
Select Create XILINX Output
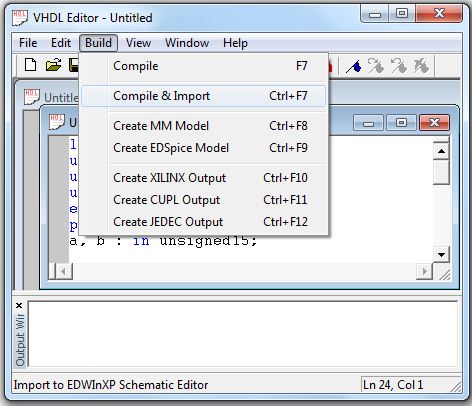coord(203,178)
